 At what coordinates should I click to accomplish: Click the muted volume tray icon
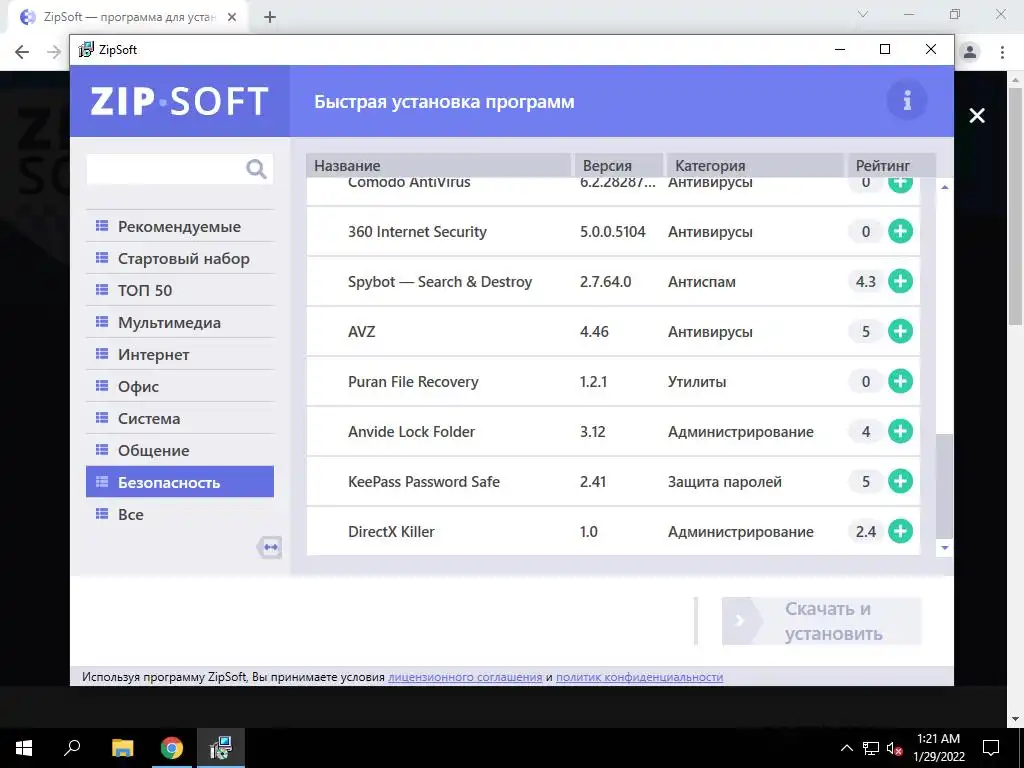point(895,748)
